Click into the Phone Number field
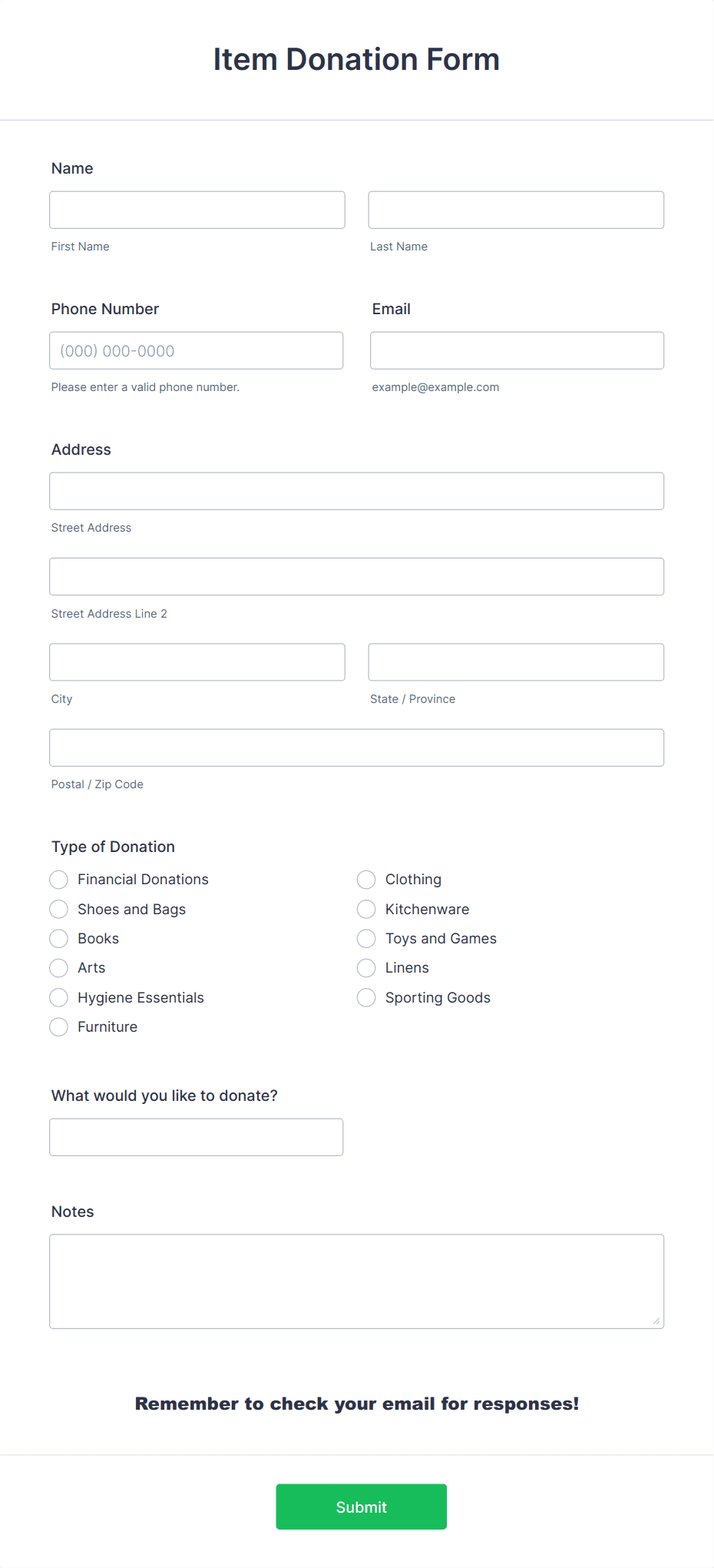Screen dimensions: 714x1568 pyautogui.click(x=197, y=350)
